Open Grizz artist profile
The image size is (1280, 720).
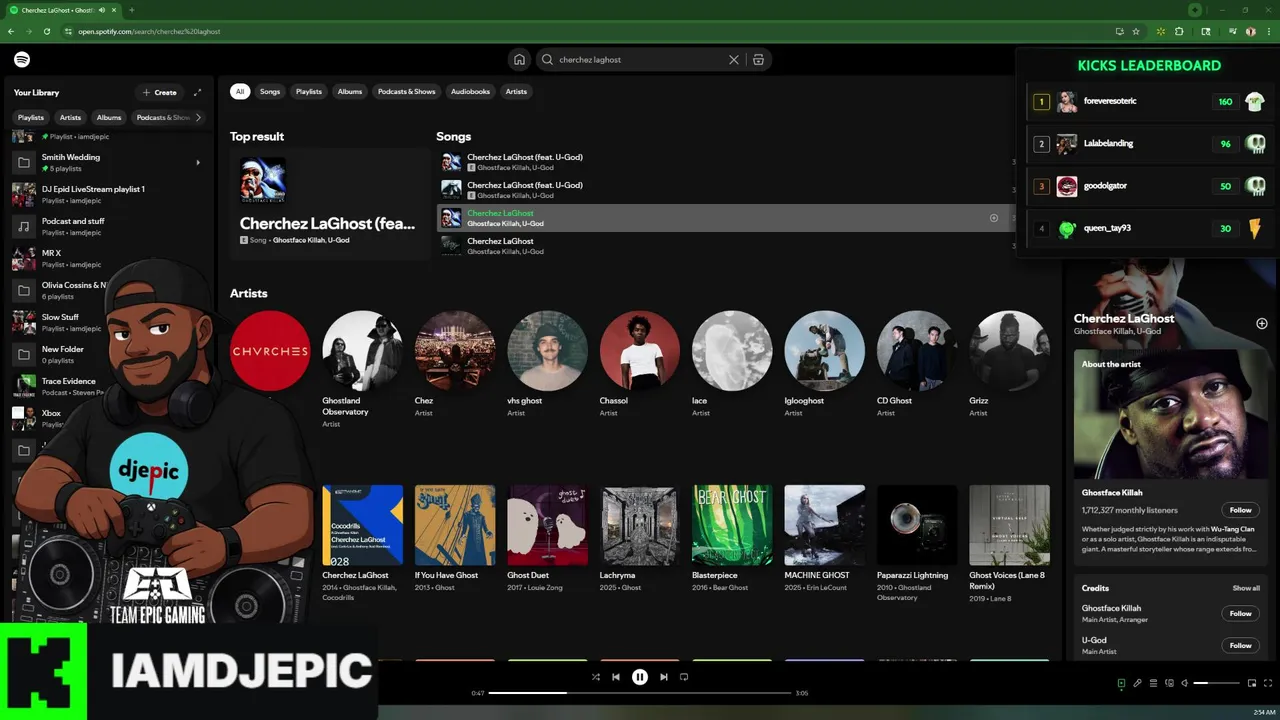pyautogui.click(x=1009, y=365)
